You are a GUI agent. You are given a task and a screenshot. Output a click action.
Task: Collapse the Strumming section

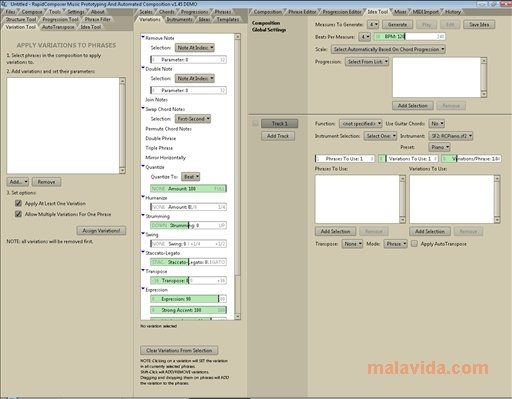click(143, 215)
